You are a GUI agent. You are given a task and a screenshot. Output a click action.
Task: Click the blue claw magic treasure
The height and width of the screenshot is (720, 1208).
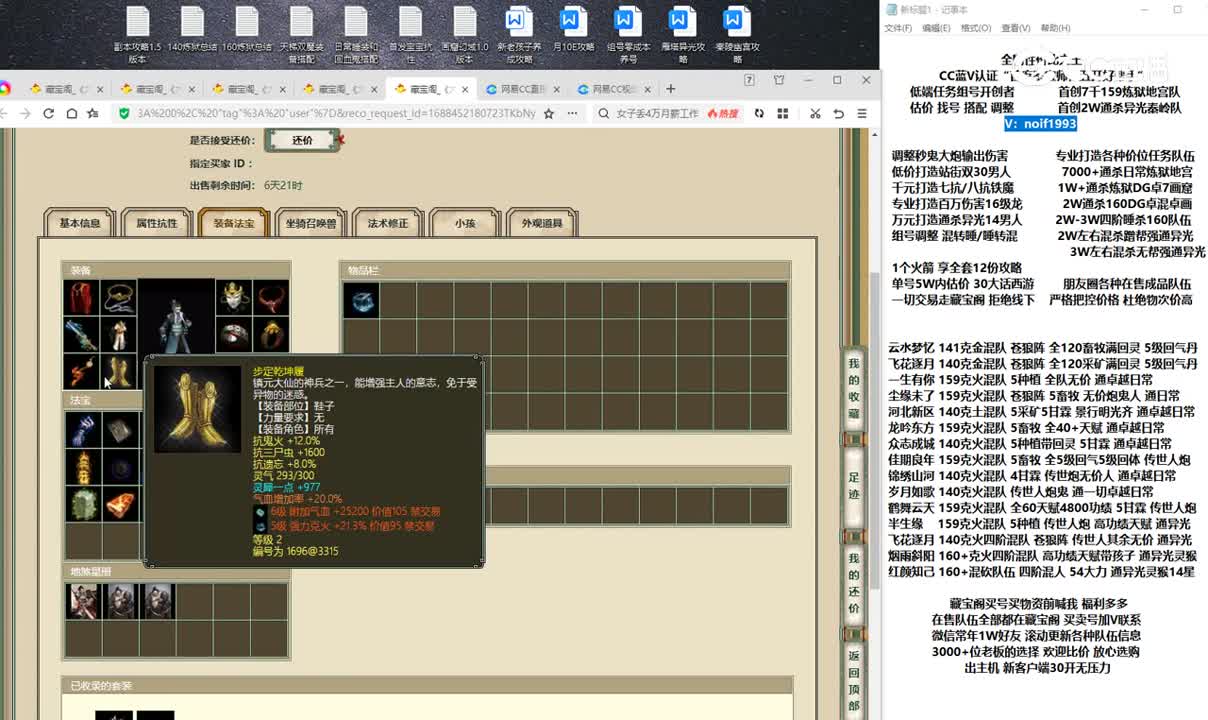pyautogui.click(x=82, y=430)
